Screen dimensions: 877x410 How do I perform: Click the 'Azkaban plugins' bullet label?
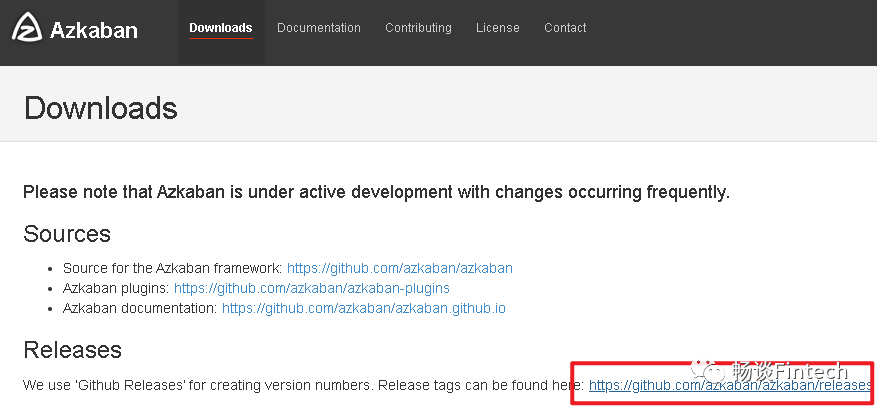click(115, 288)
